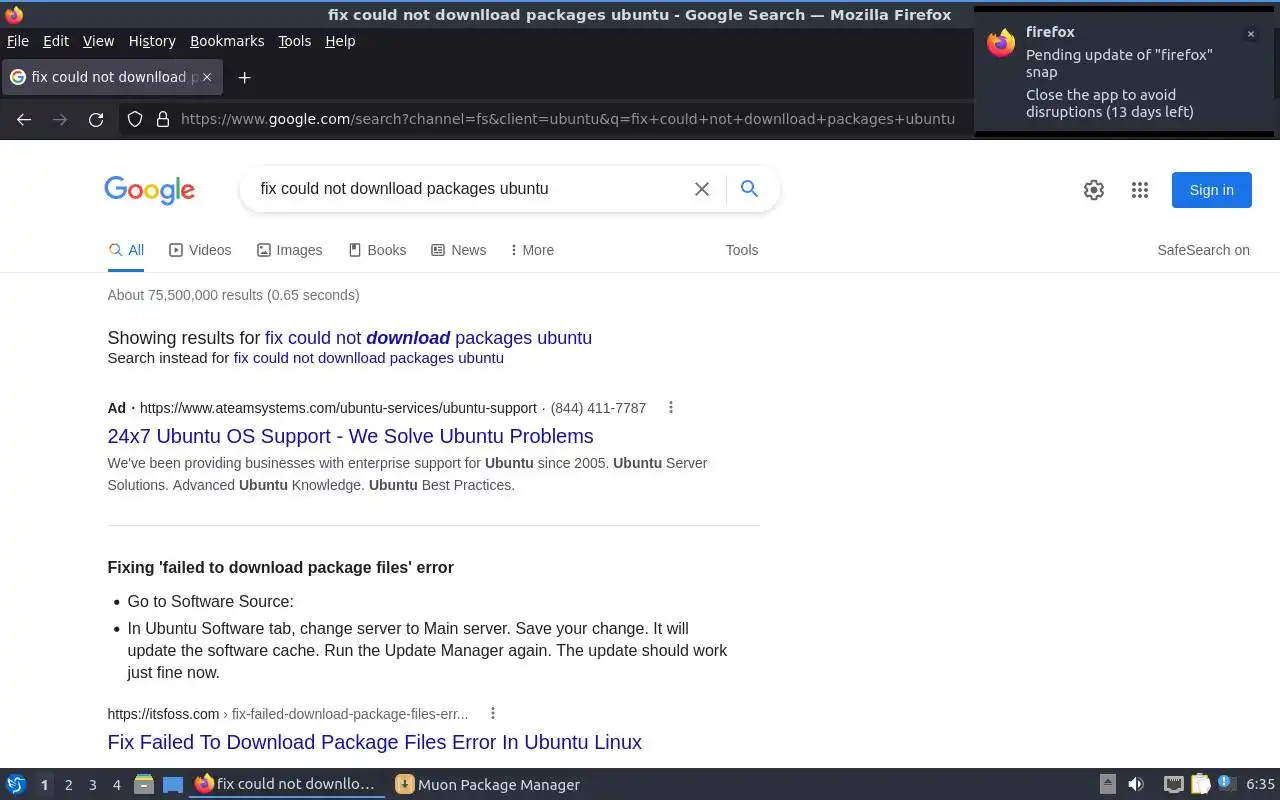
Task: Click the clock showing 6:35
Action: (x=1260, y=785)
